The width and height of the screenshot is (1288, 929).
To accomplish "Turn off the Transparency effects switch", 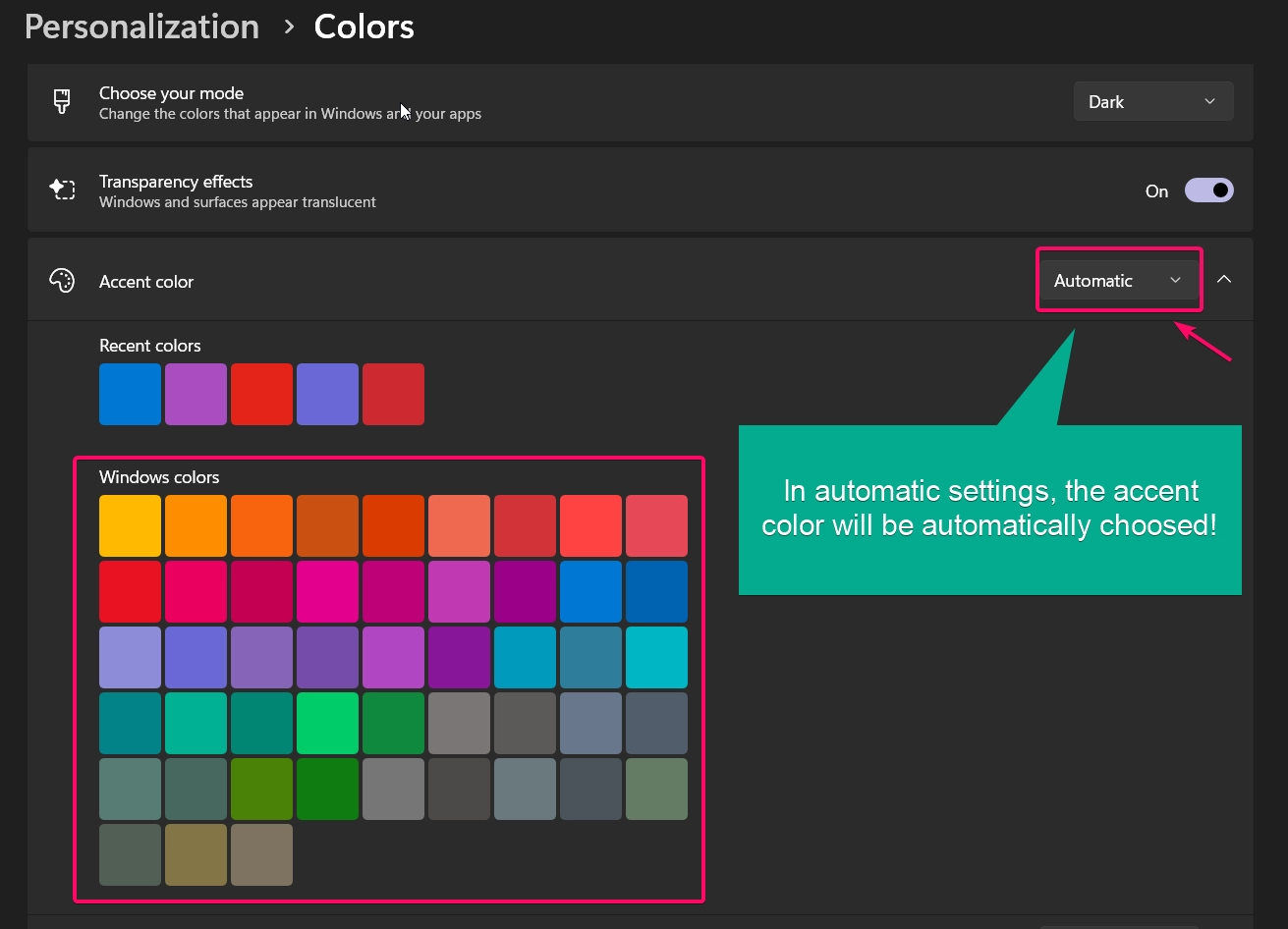I will [x=1208, y=191].
